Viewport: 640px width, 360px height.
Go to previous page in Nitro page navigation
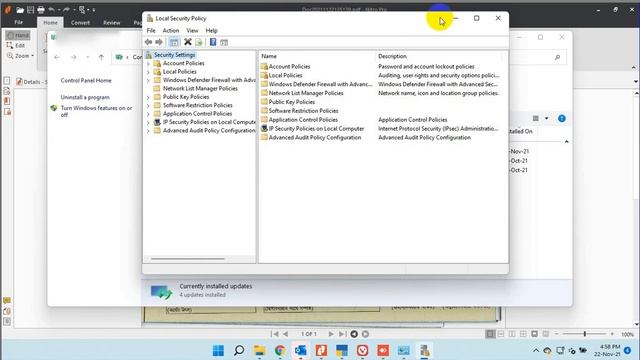tap(286, 334)
